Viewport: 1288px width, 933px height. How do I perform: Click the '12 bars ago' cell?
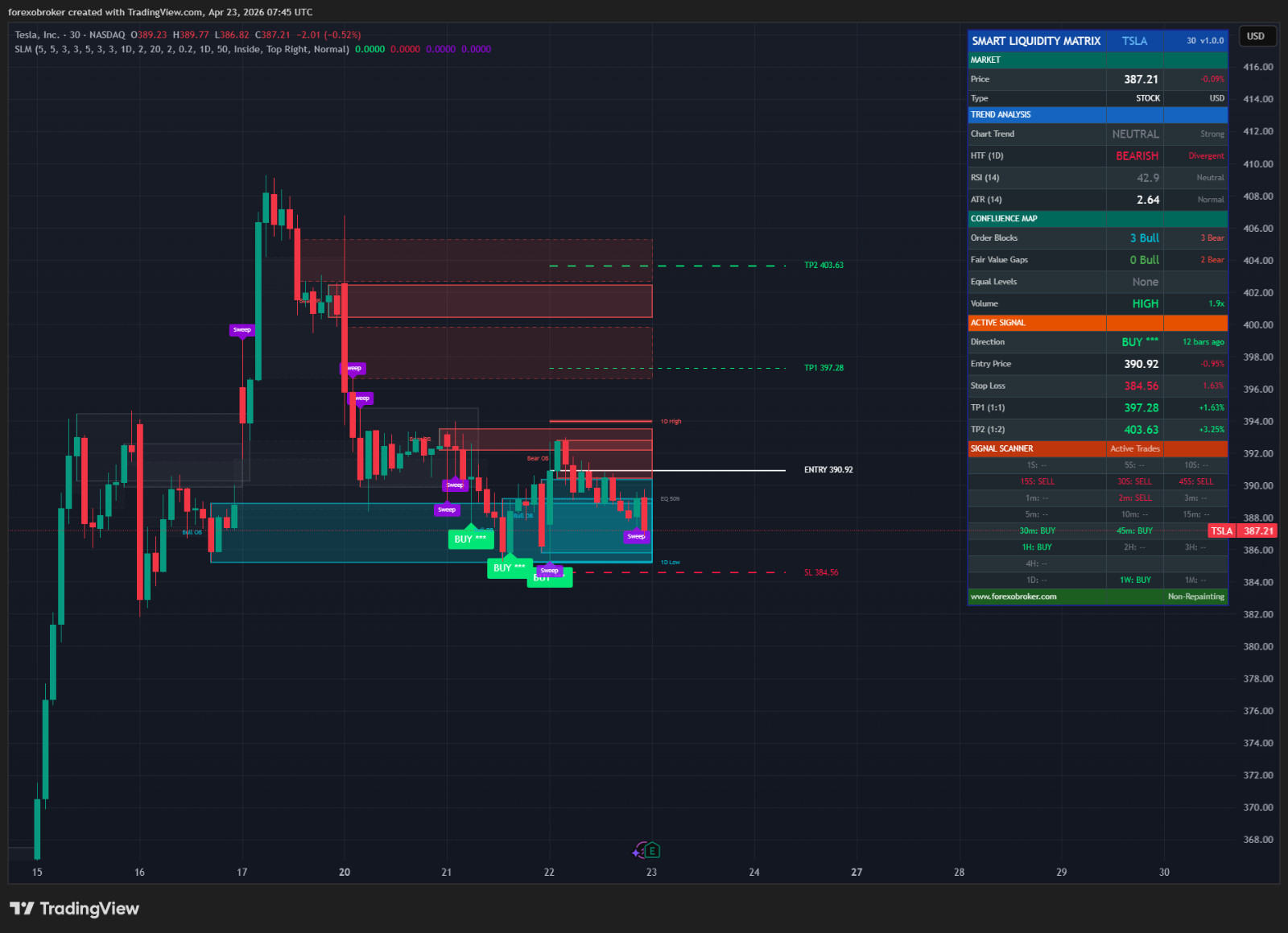coord(1203,342)
